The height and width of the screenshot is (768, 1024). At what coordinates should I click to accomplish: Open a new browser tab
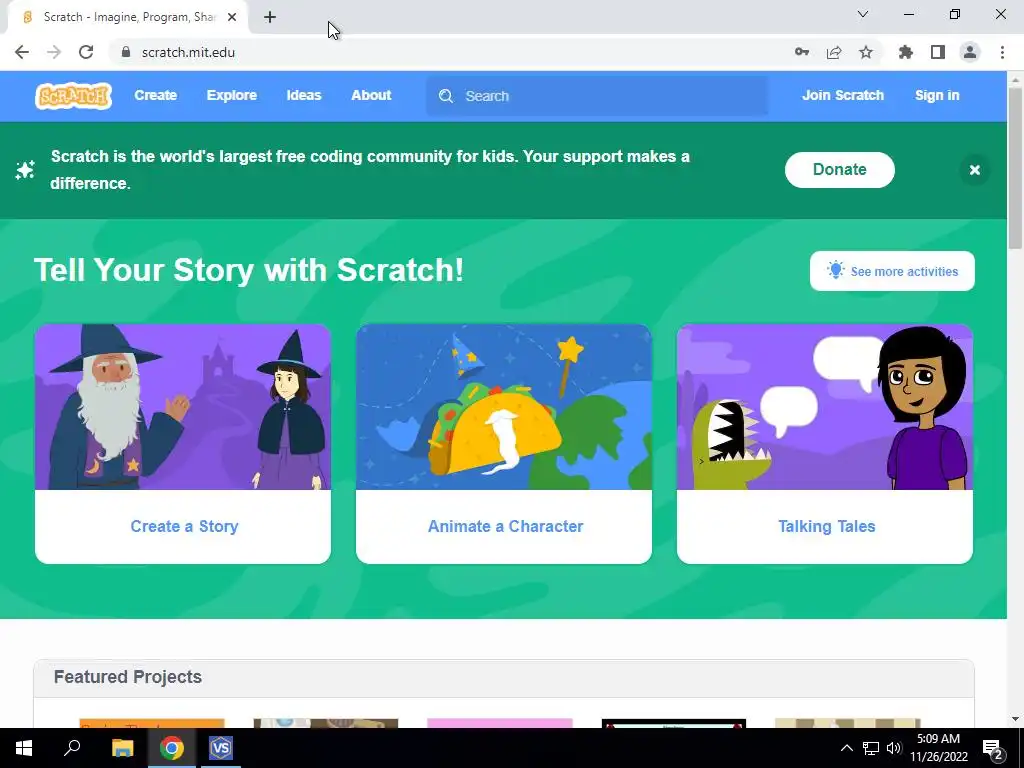[x=270, y=17]
